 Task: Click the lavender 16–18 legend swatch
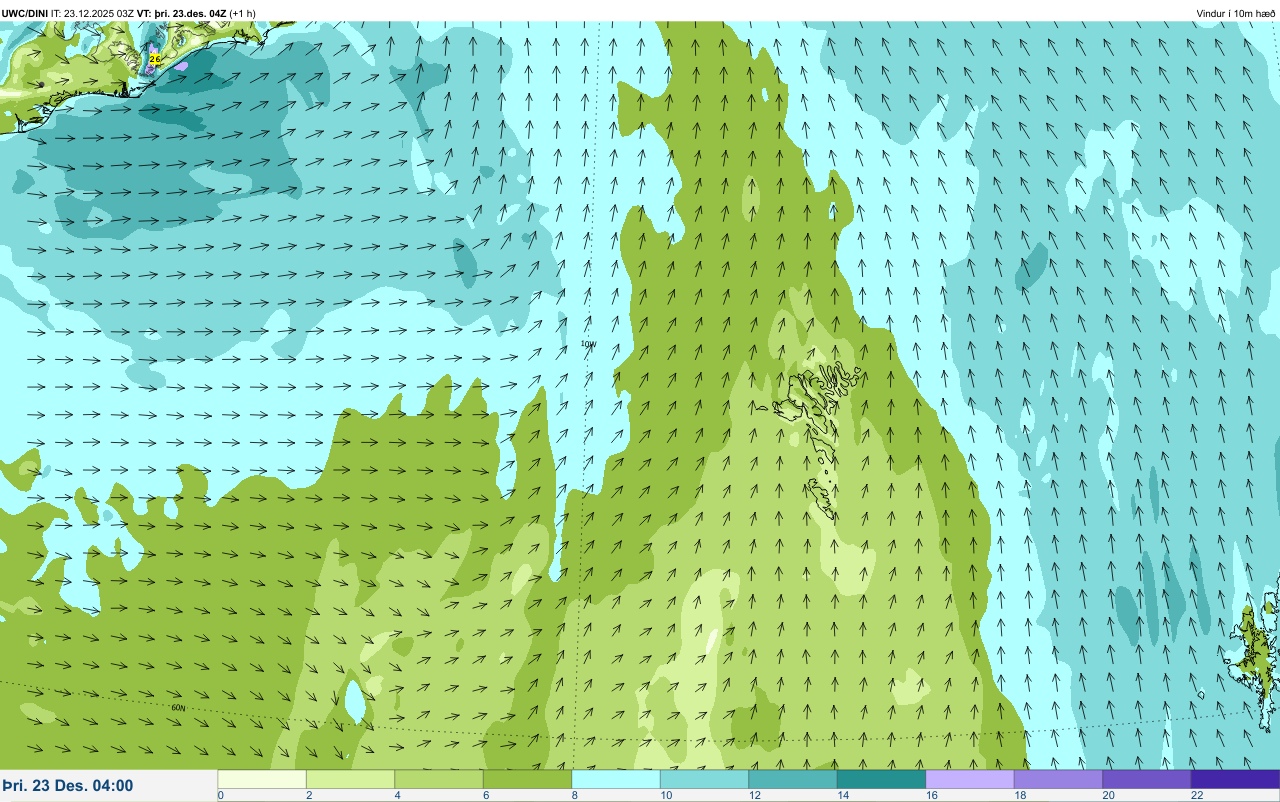[970, 779]
